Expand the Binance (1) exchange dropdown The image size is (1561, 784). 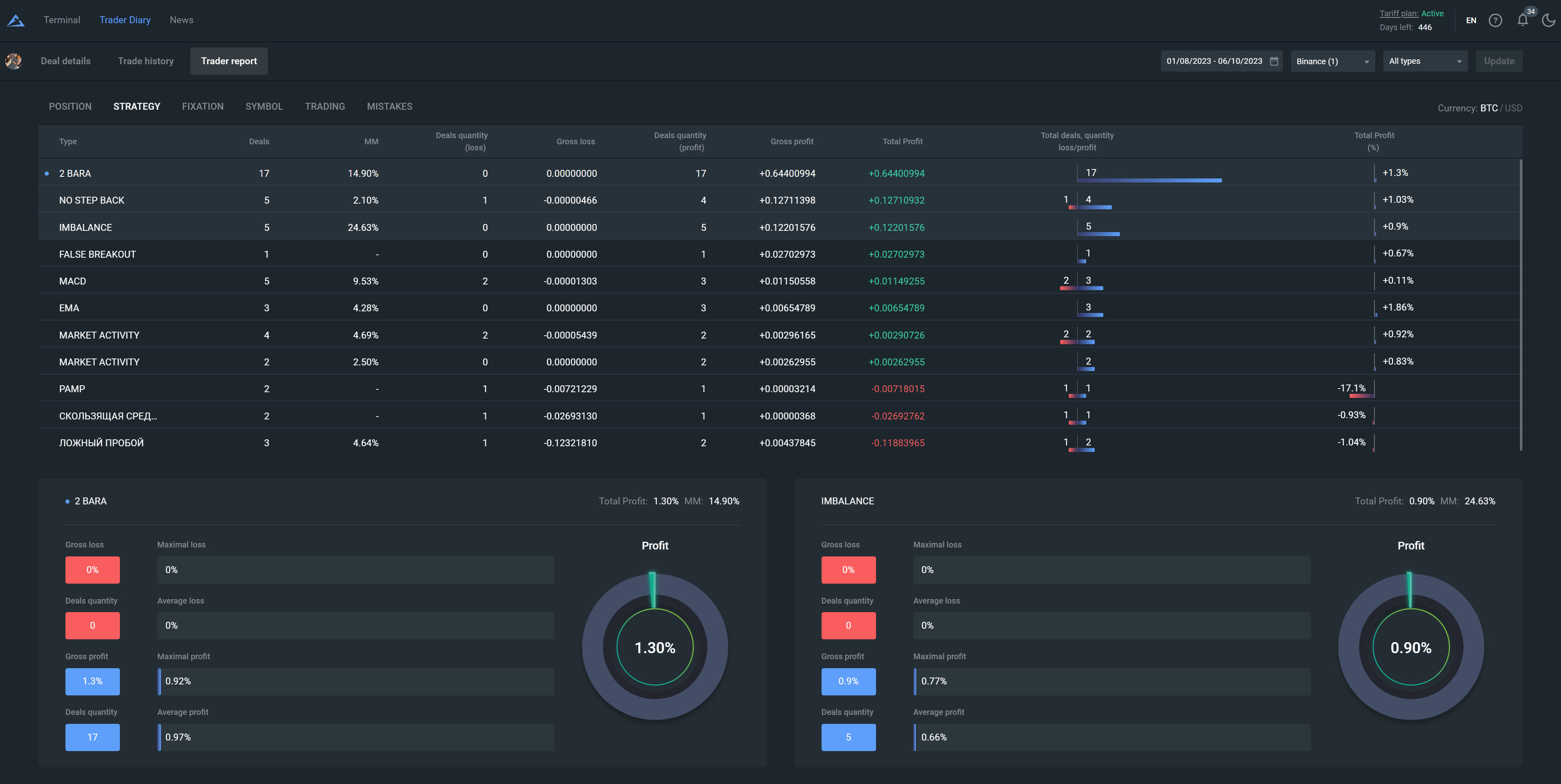pos(1332,61)
